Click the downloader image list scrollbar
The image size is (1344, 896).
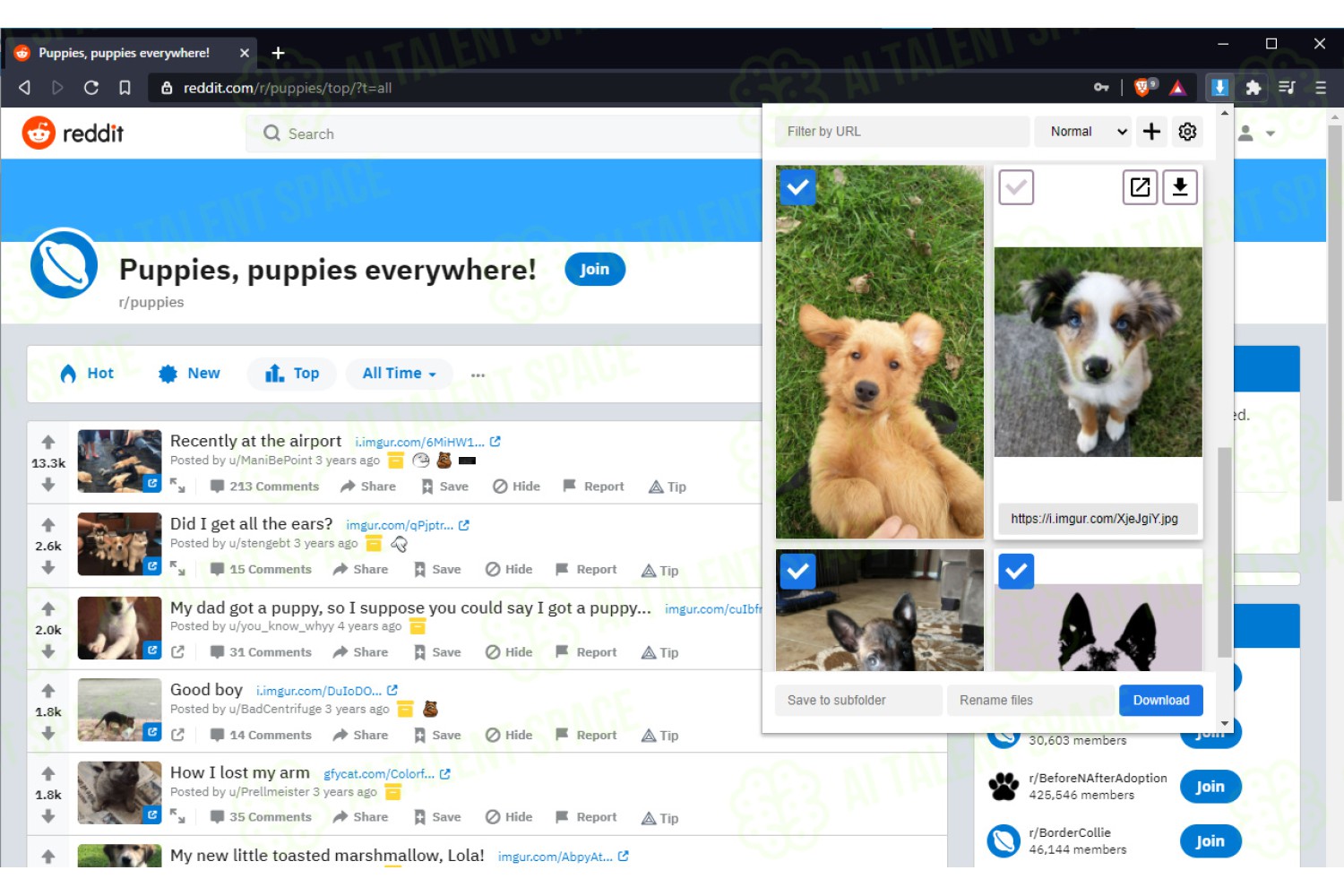[x=1224, y=551]
